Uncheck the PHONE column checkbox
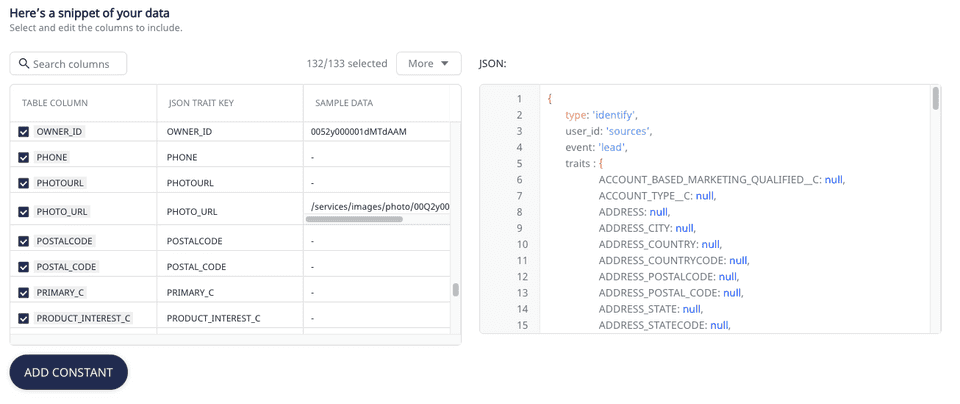960x404 pixels. click(24, 158)
